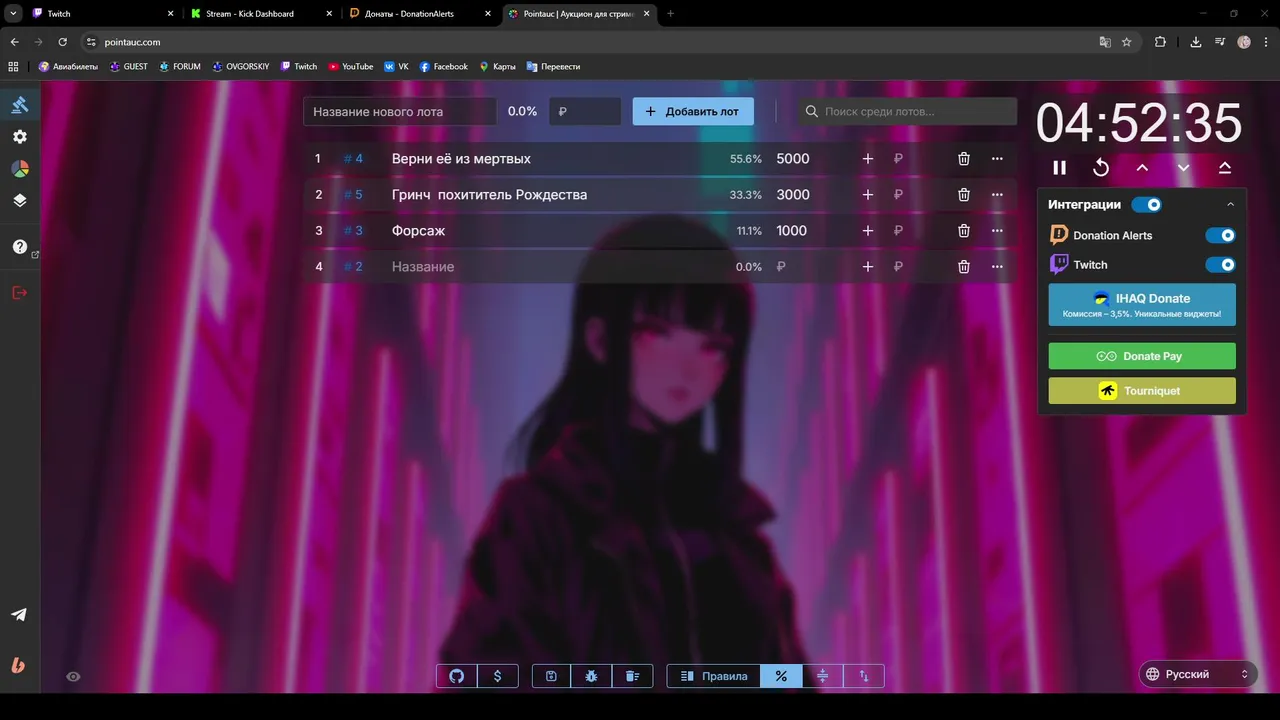Click the 5000 amount of first lot

coord(793,159)
